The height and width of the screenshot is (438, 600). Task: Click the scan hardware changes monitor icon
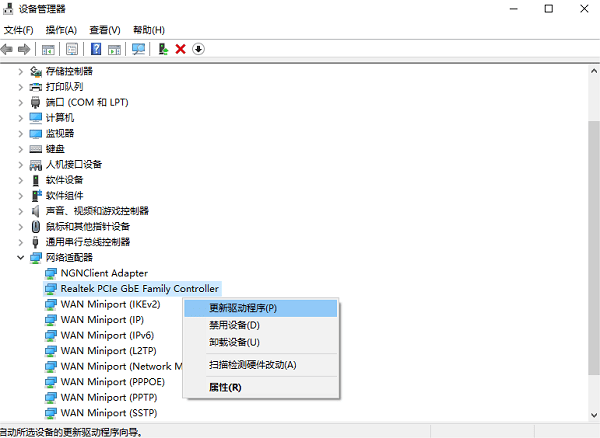coord(138,49)
